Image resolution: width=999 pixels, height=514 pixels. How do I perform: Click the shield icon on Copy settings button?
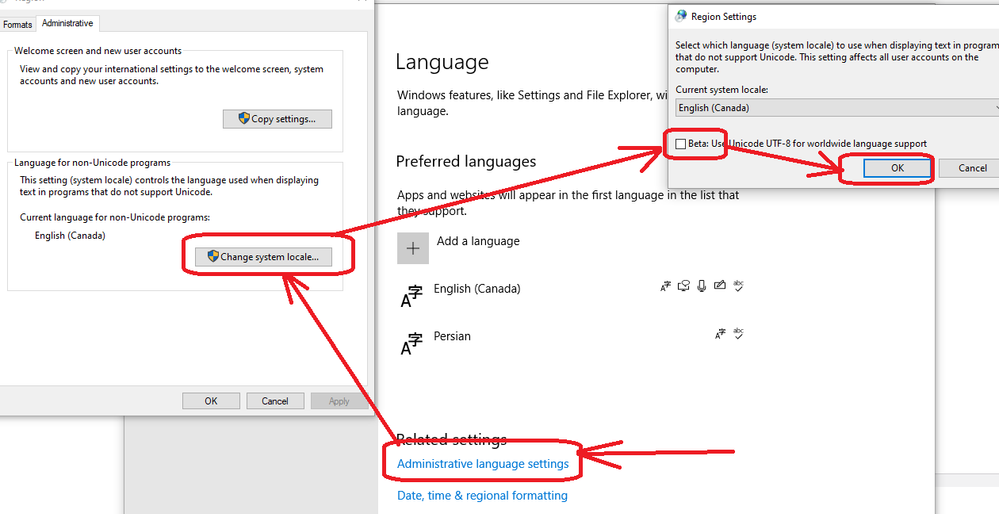244,118
